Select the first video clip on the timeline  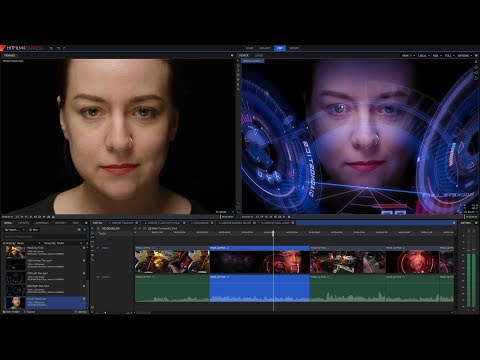(172, 260)
